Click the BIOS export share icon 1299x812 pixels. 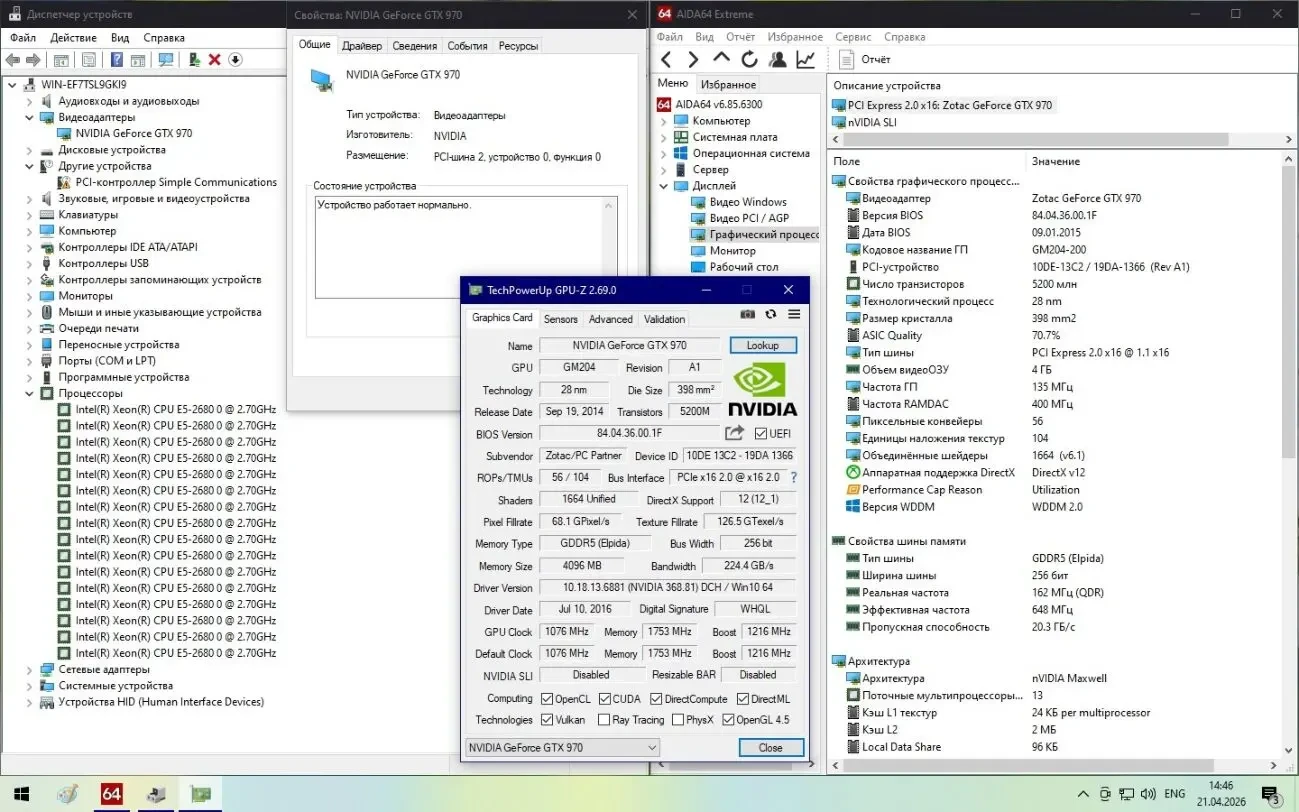(x=734, y=433)
